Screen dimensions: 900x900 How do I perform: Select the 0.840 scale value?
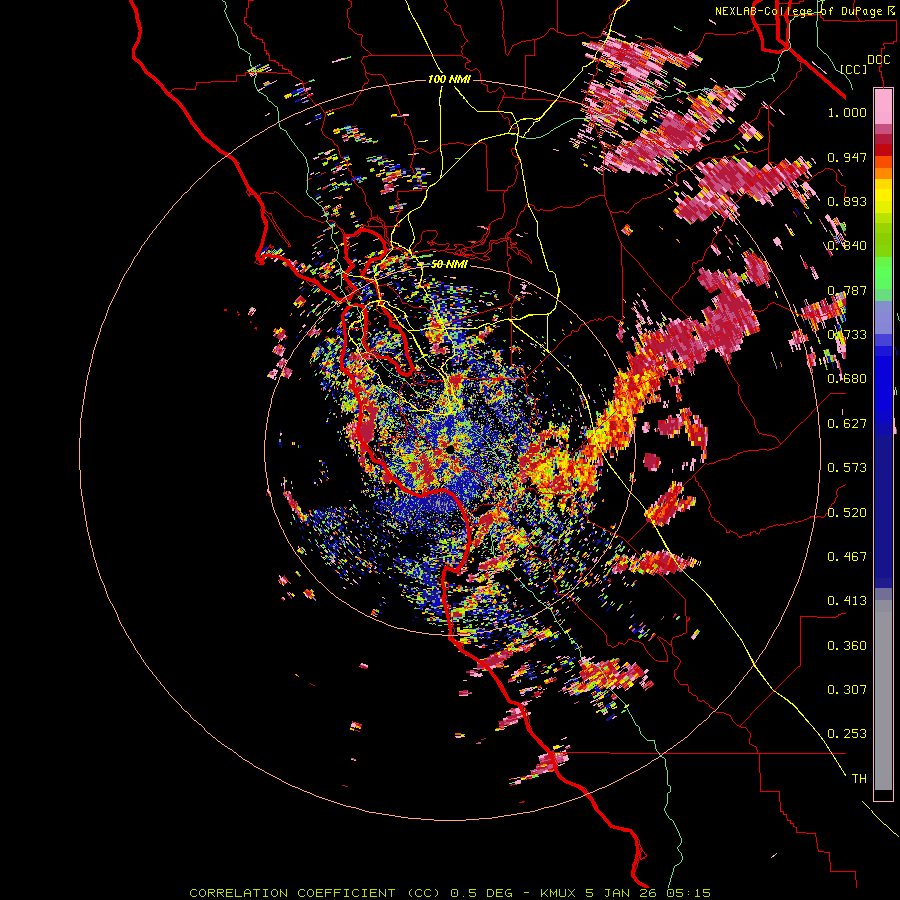coord(847,246)
